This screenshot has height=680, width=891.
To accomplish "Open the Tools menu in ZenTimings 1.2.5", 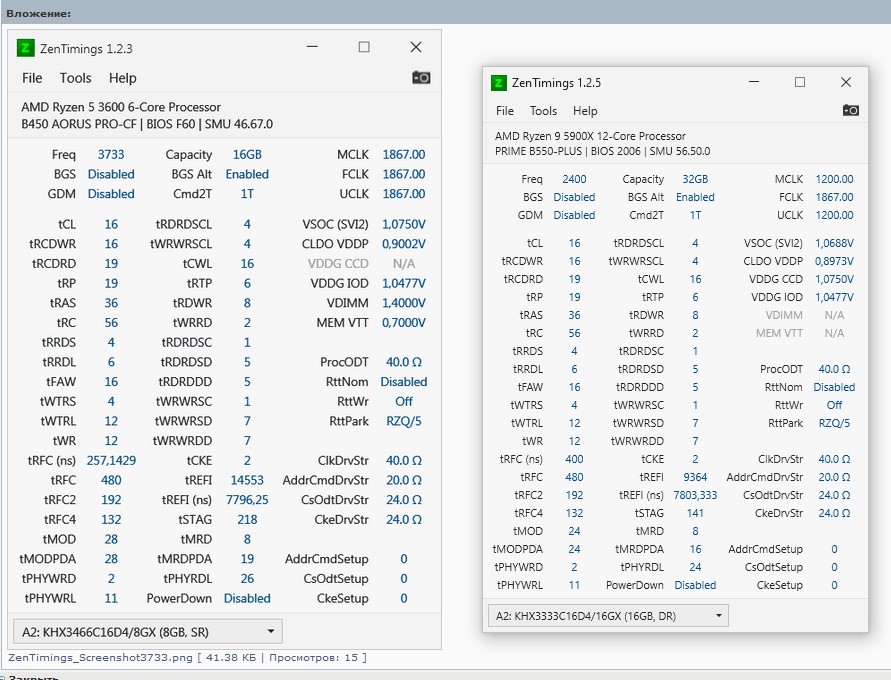I will click(x=543, y=111).
